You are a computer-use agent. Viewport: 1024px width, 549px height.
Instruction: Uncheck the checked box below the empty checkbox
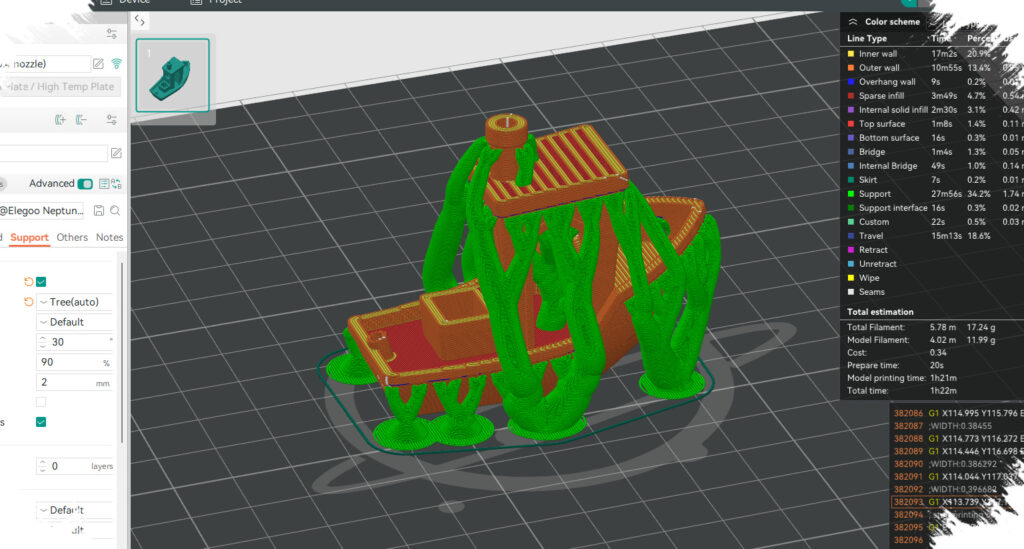click(41, 422)
